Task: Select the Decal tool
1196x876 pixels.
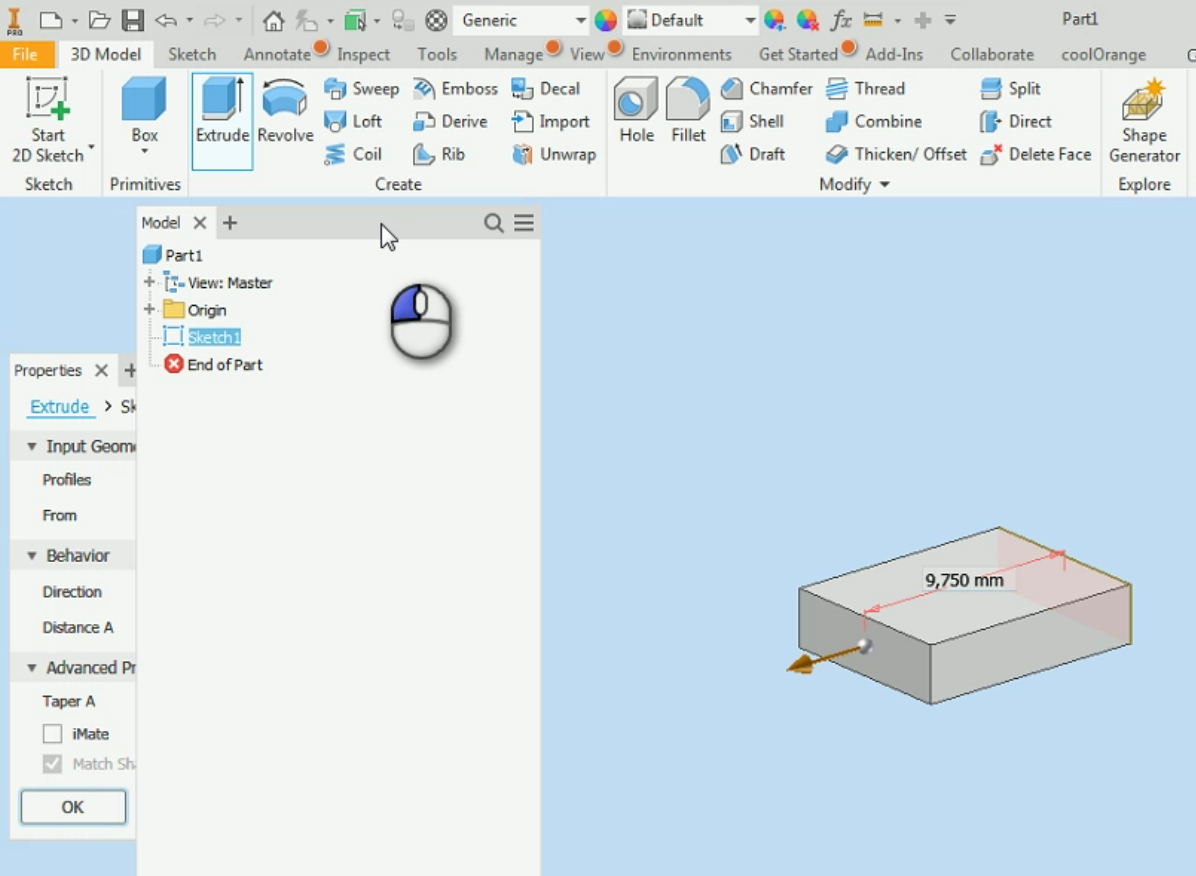Action: click(546, 89)
